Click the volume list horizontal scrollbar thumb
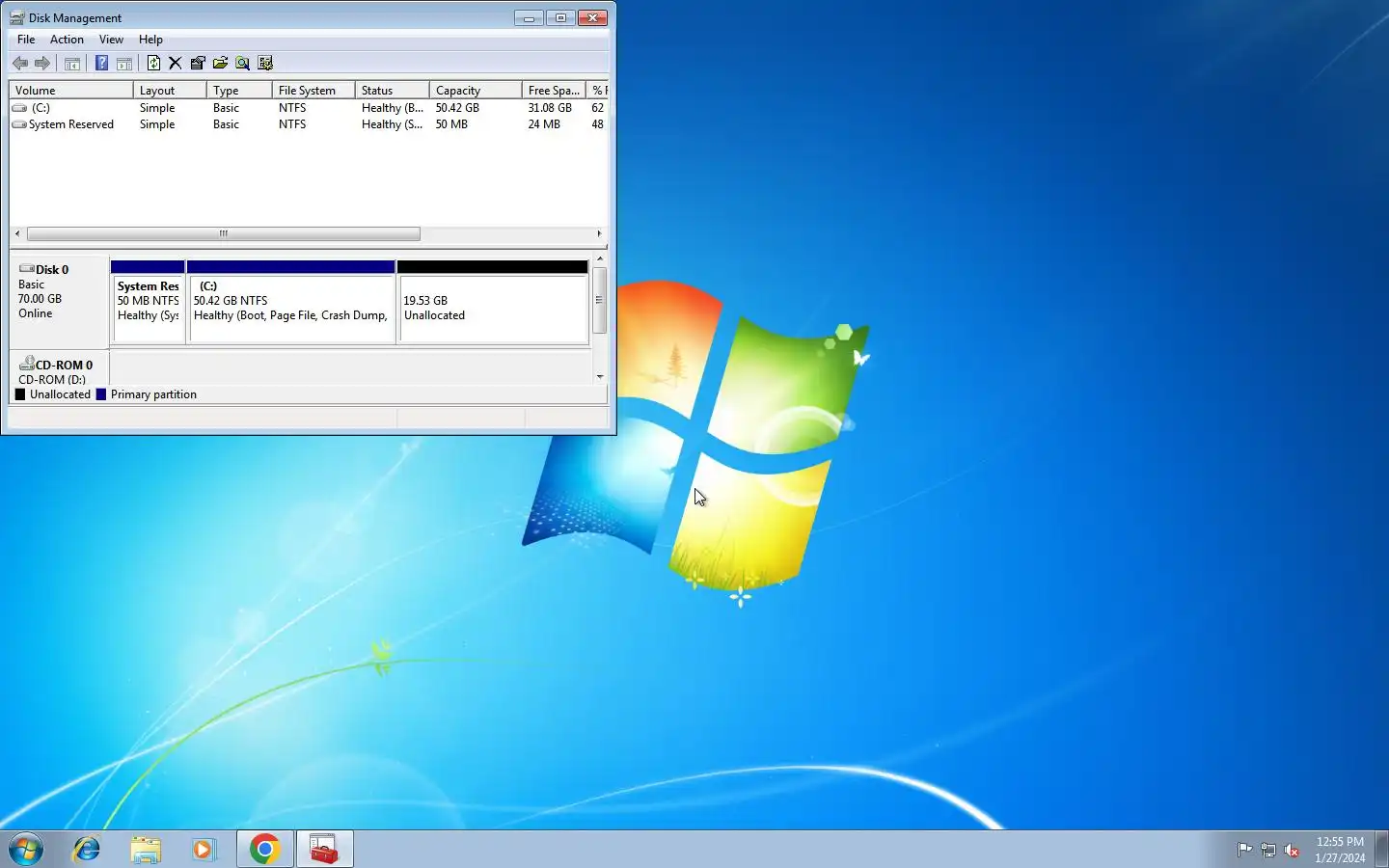1389x868 pixels. [x=224, y=233]
